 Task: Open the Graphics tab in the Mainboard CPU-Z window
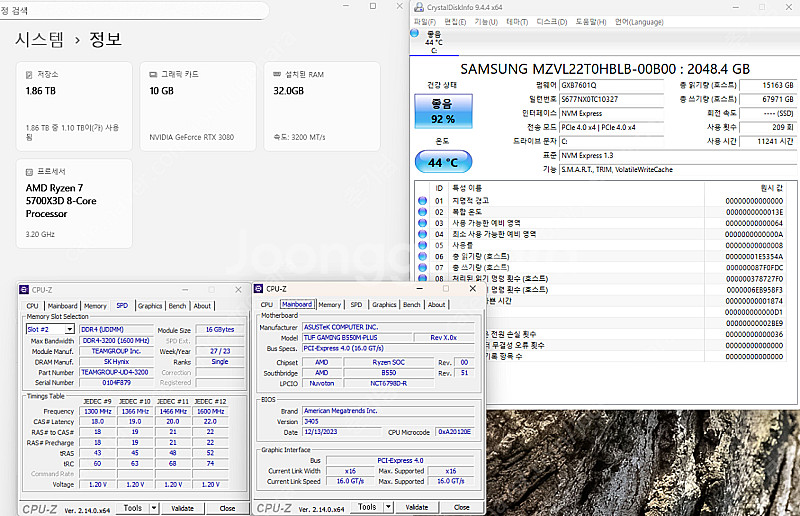pos(384,305)
